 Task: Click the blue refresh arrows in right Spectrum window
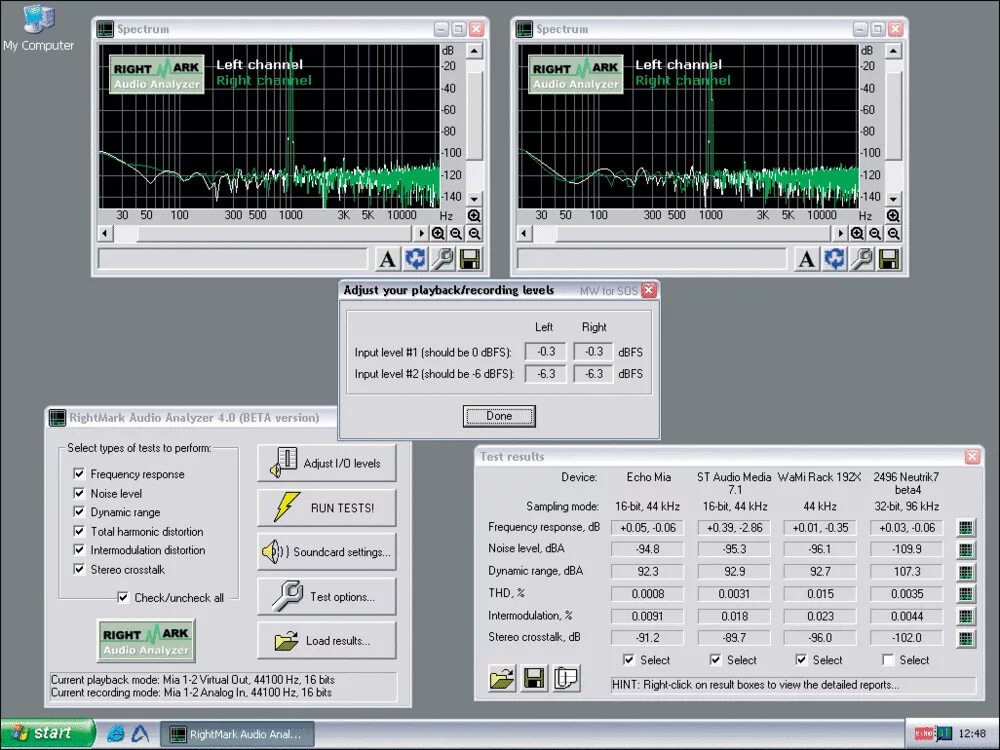point(834,259)
